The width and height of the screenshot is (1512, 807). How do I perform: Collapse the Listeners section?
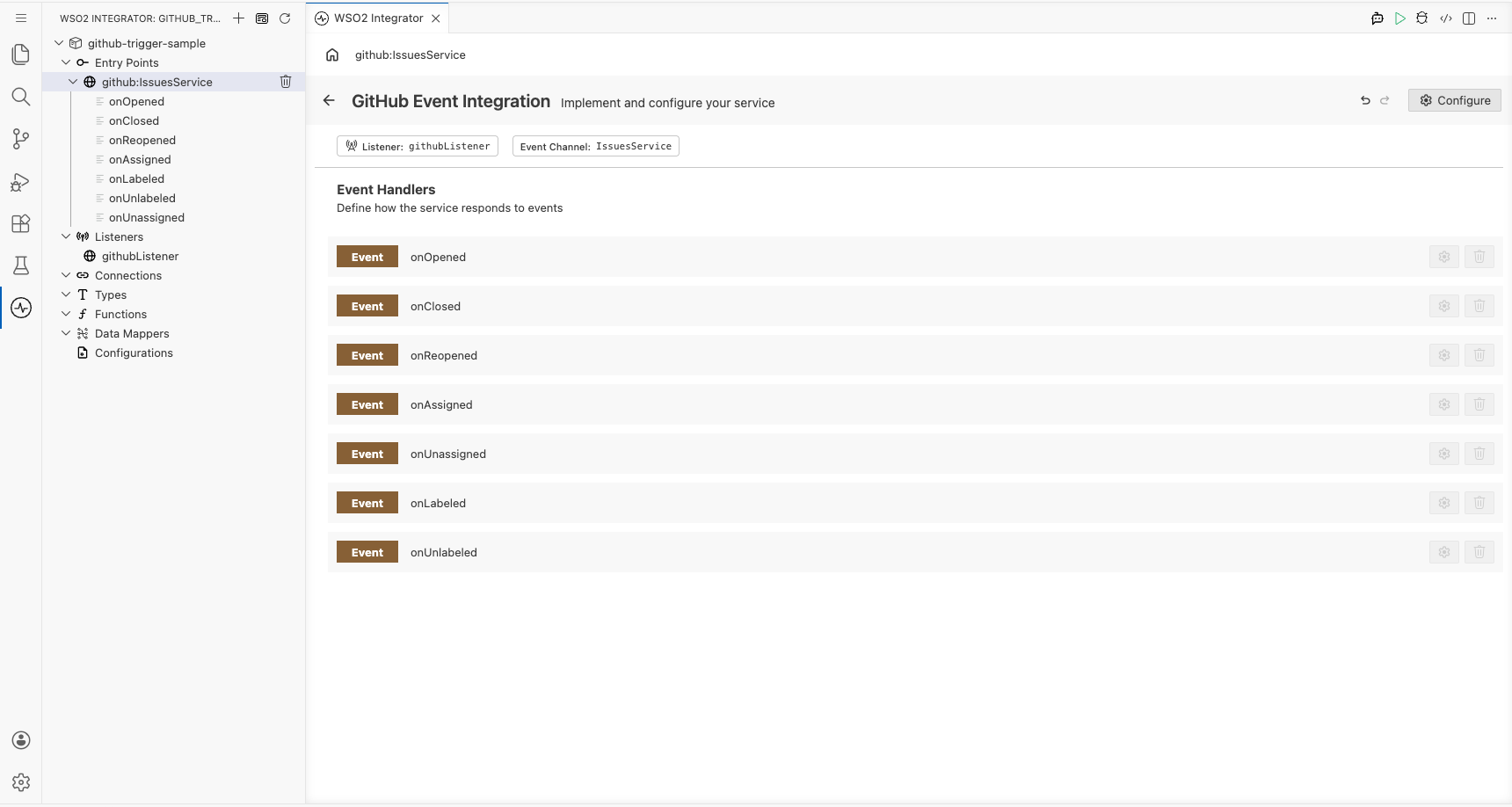[x=66, y=236]
